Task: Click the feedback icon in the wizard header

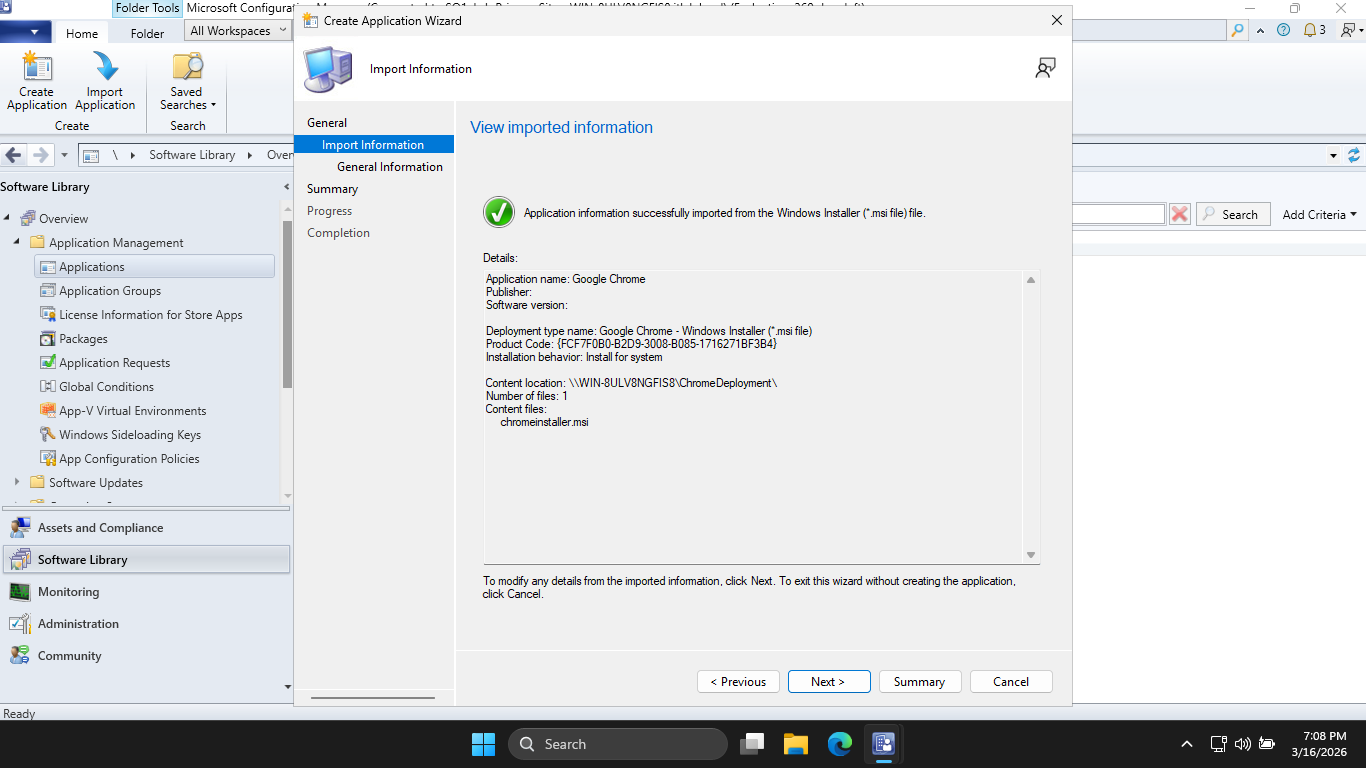Action: 1045,68
